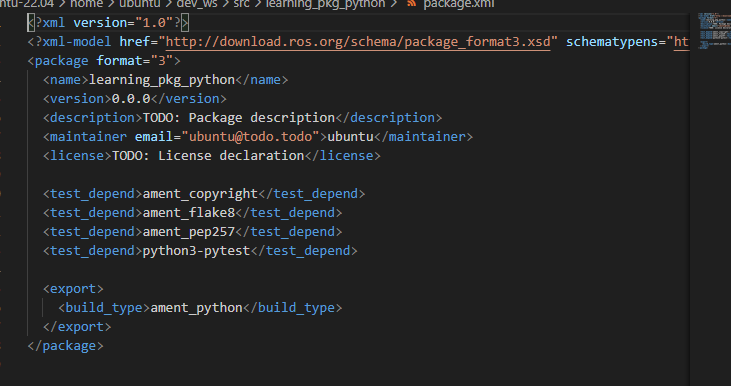Click the closing /export tag
The width and height of the screenshot is (731, 386).
(x=77, y=327)
